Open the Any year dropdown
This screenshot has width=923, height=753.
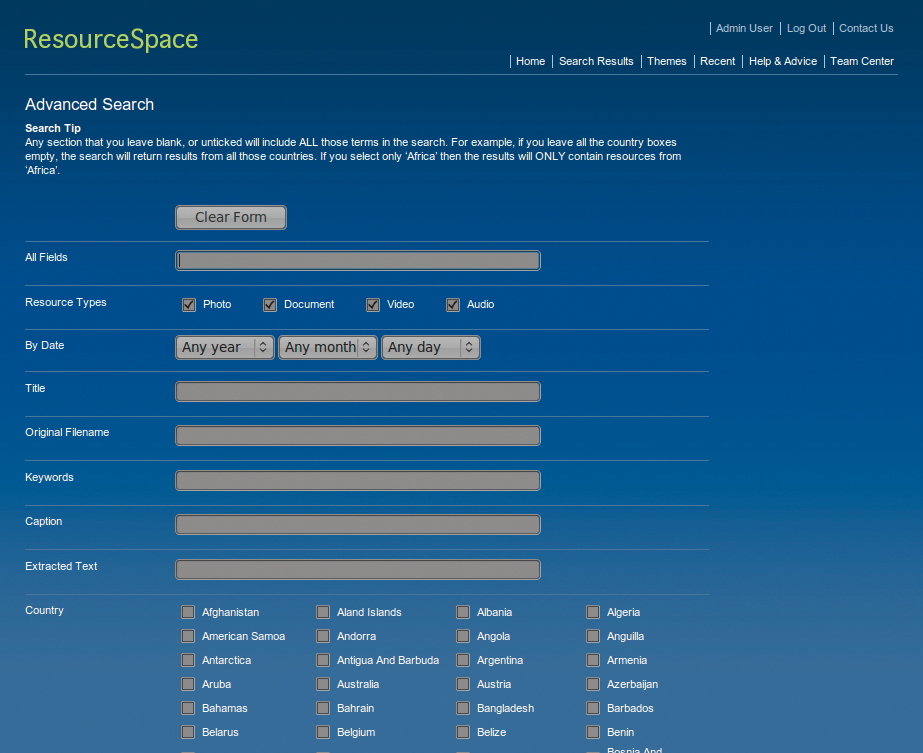click(x=225, y=347)
